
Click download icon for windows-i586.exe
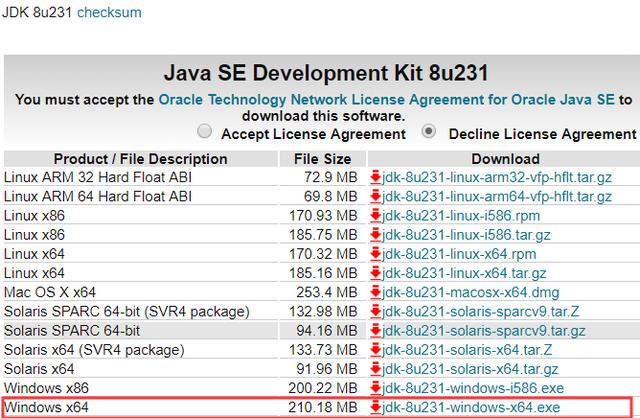(x=375, y=389)
